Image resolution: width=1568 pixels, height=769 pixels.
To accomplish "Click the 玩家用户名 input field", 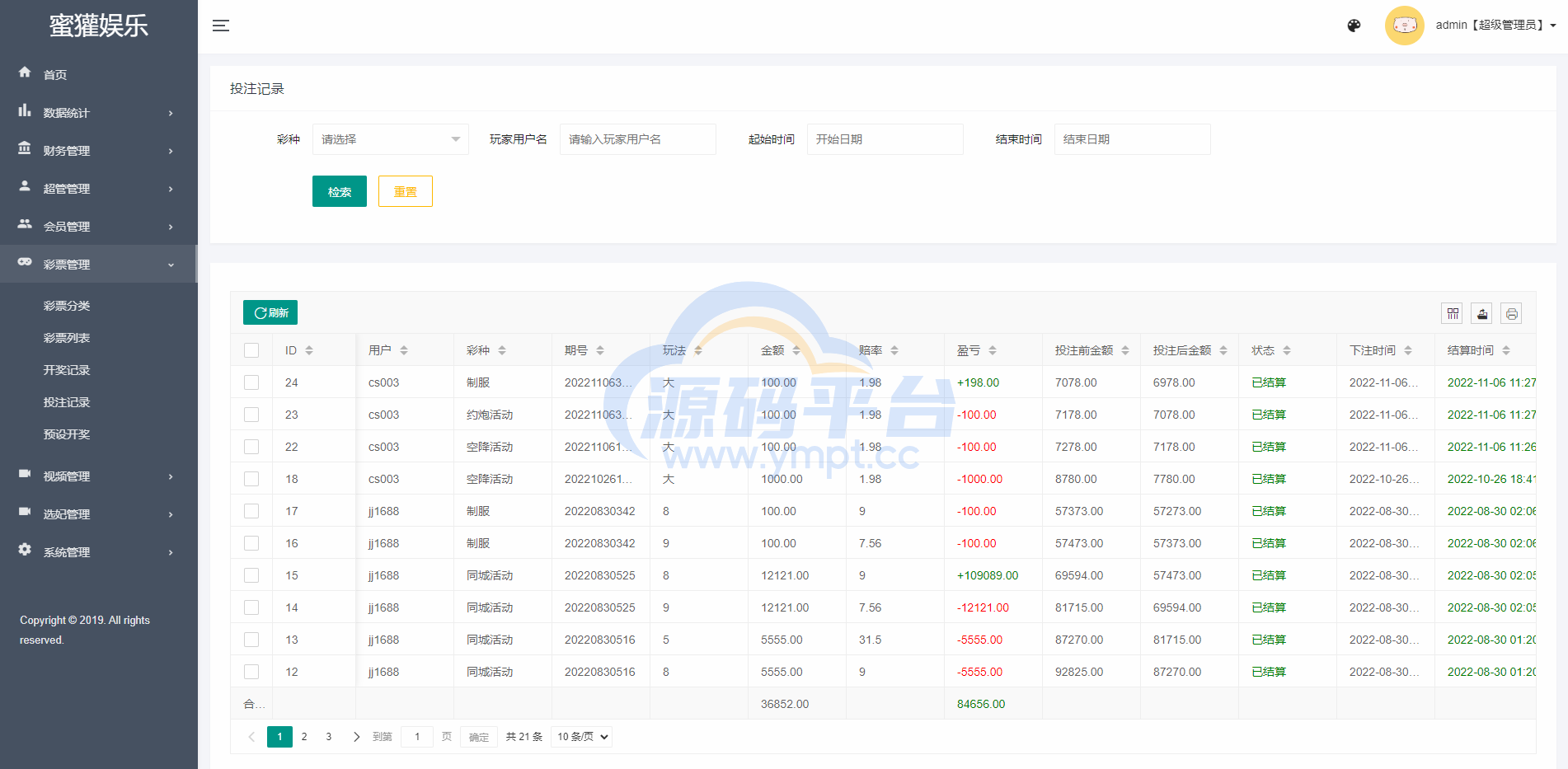I will (638, 139).
